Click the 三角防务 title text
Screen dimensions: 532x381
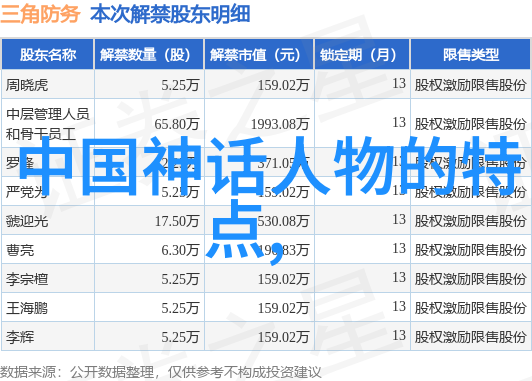pyautogui.click(x=40, y=14)
